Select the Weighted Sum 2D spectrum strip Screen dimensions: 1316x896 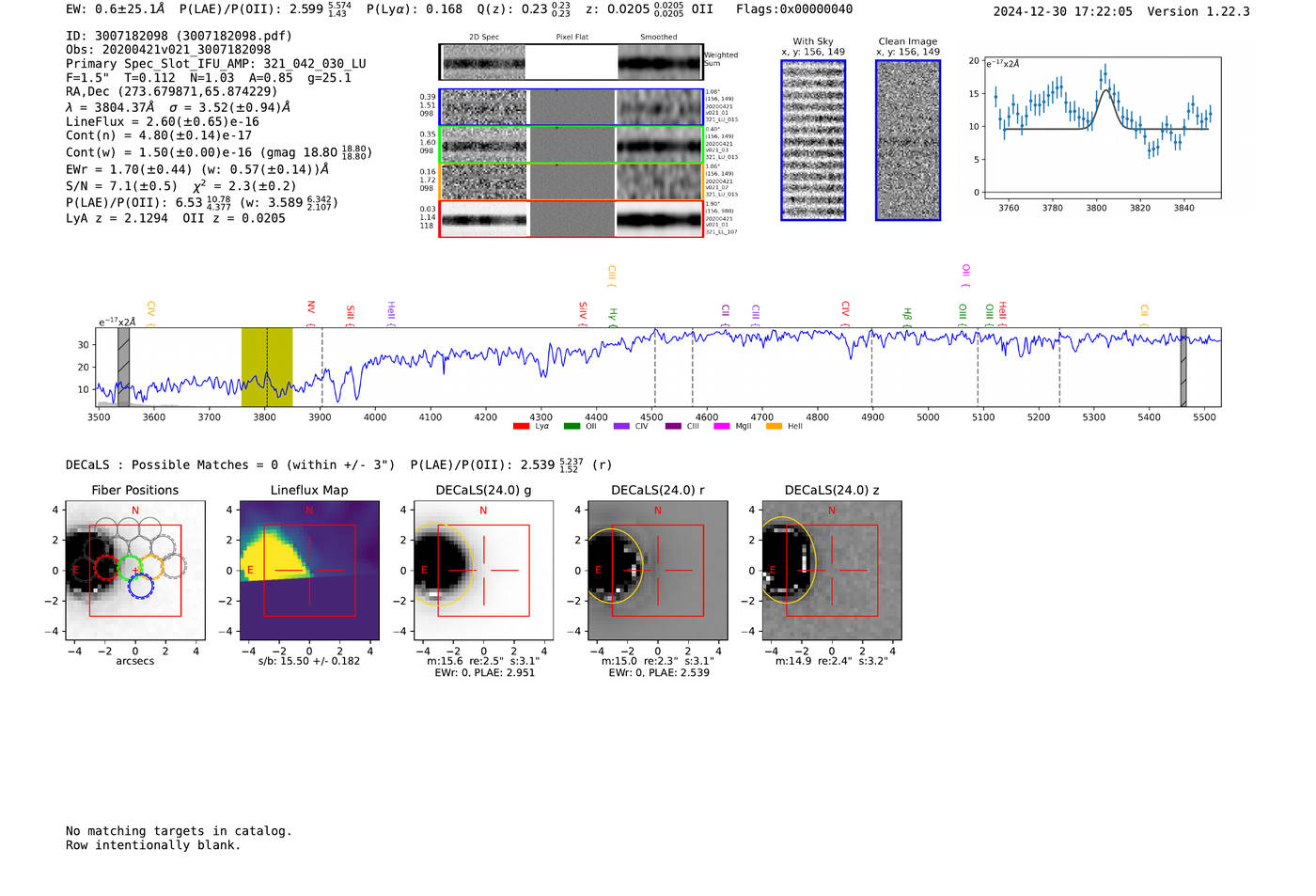(572, 62)
